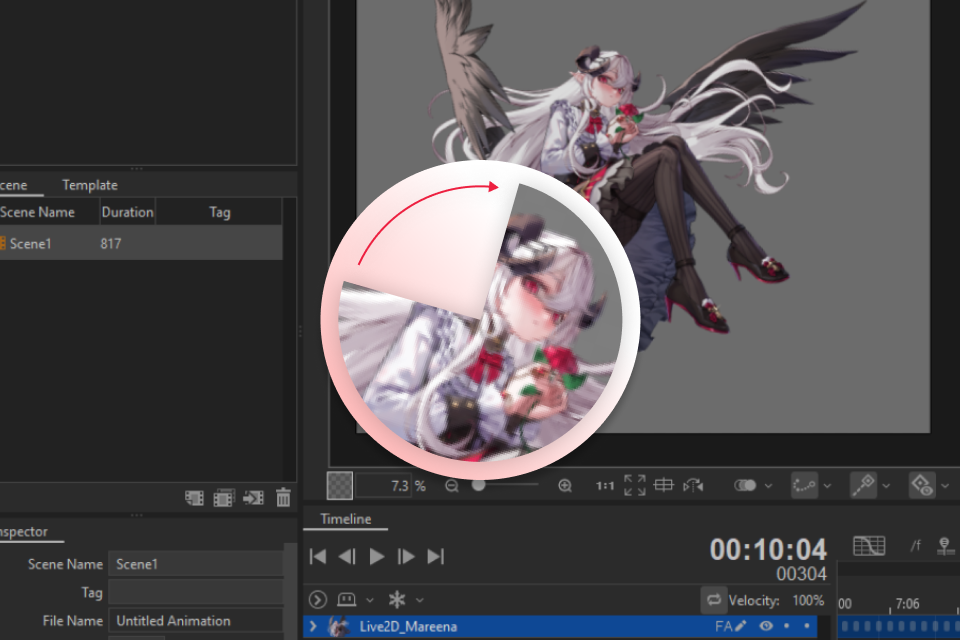Open the onion skin dropdown arrow
Image resolution: width=960 pixels, height=640 pixels.
pyautogui.click(x=768, y=486)
